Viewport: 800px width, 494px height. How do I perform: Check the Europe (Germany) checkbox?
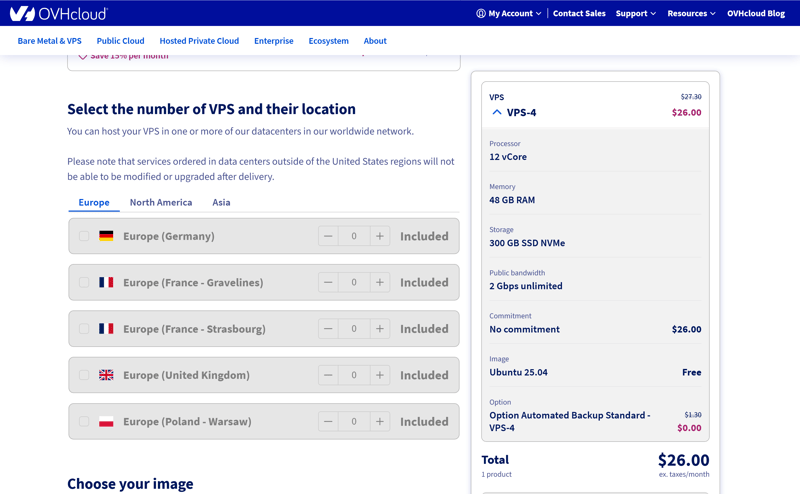(84, 236)
